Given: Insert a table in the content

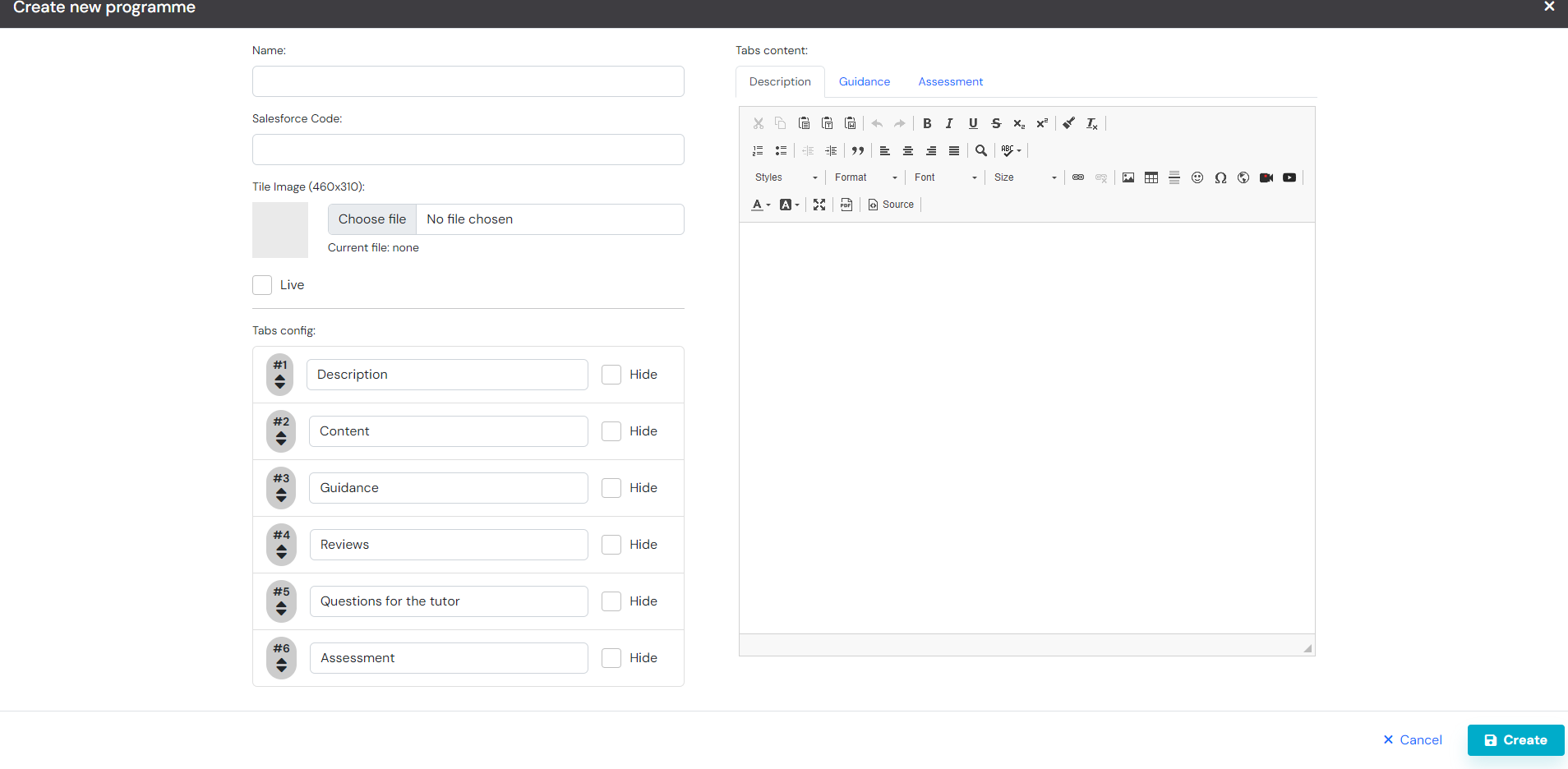Looking at the screenshot, I should pos(1151,177).
